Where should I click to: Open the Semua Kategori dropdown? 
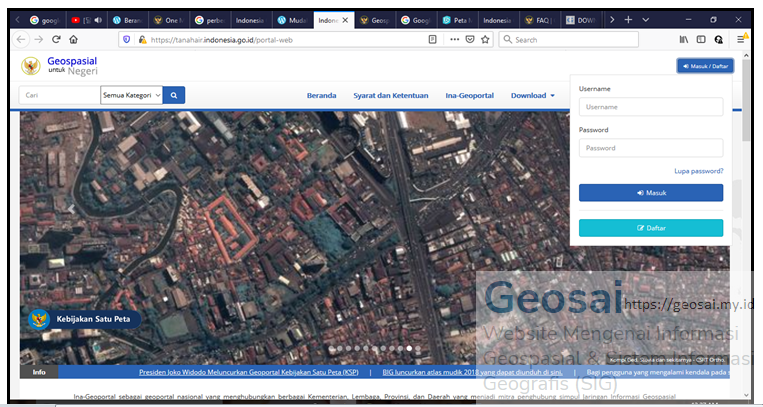tap(131, 95)
